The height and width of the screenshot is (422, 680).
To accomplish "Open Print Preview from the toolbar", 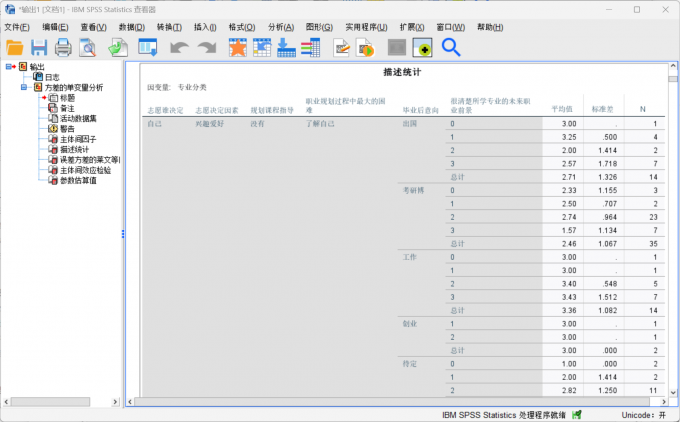I will click(x=88, y=47).
